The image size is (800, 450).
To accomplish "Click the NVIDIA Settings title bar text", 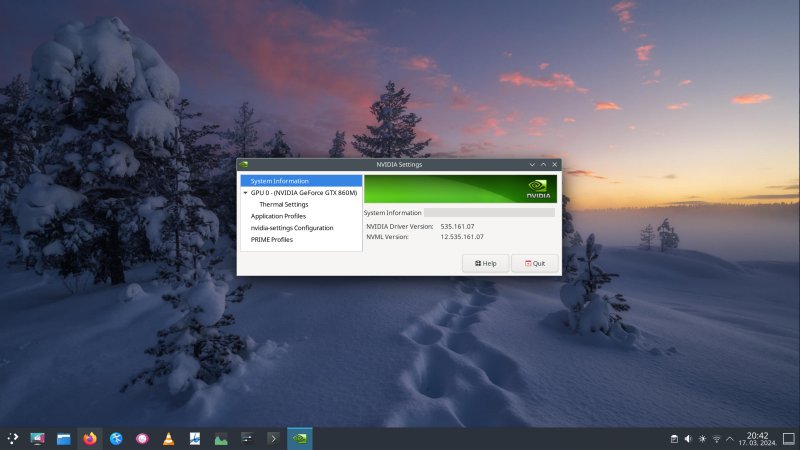I will [399, 165].
